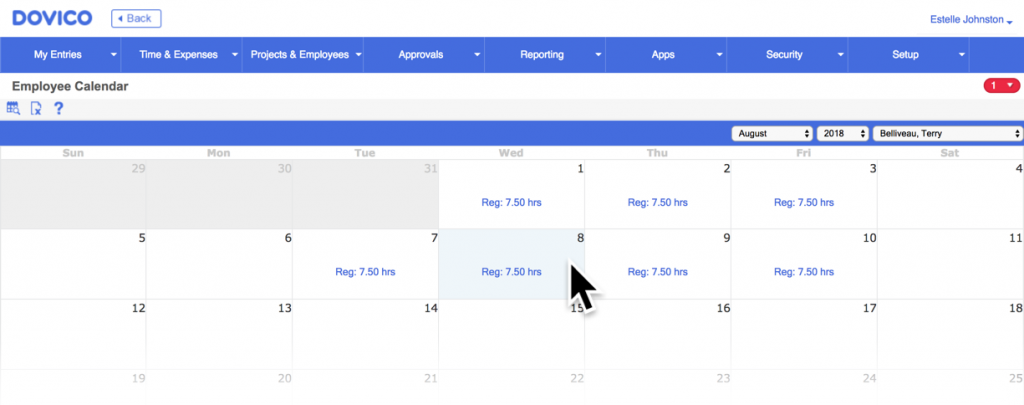Select the August 5 calendar cell
1024x405 pixels.
[73, 264]
